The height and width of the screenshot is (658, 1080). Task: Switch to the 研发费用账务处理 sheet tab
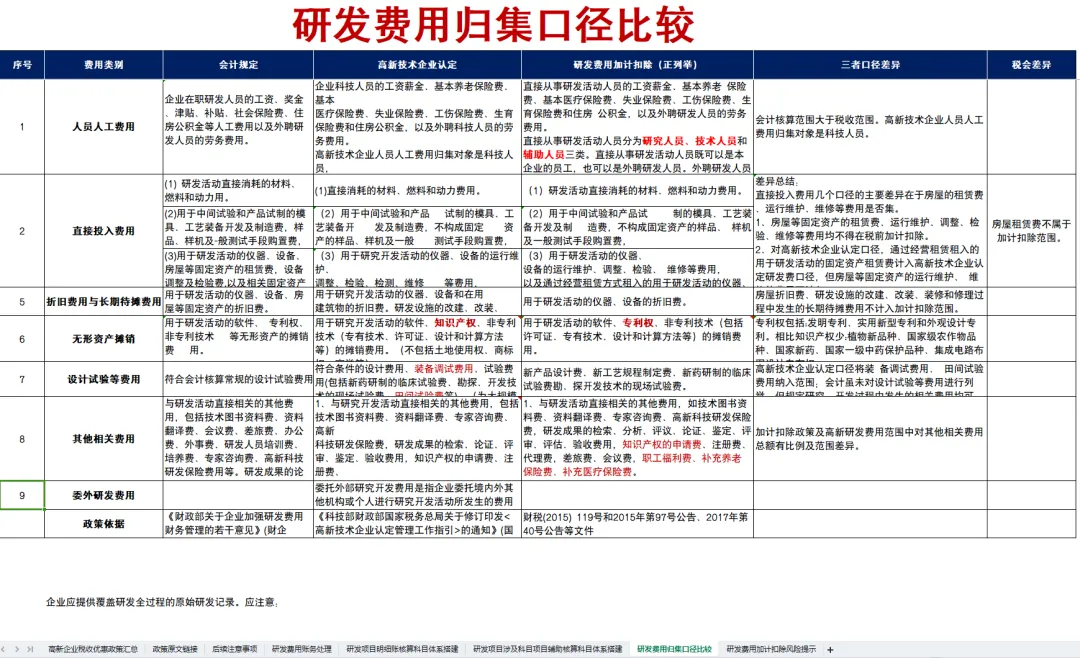pos(302,649)
